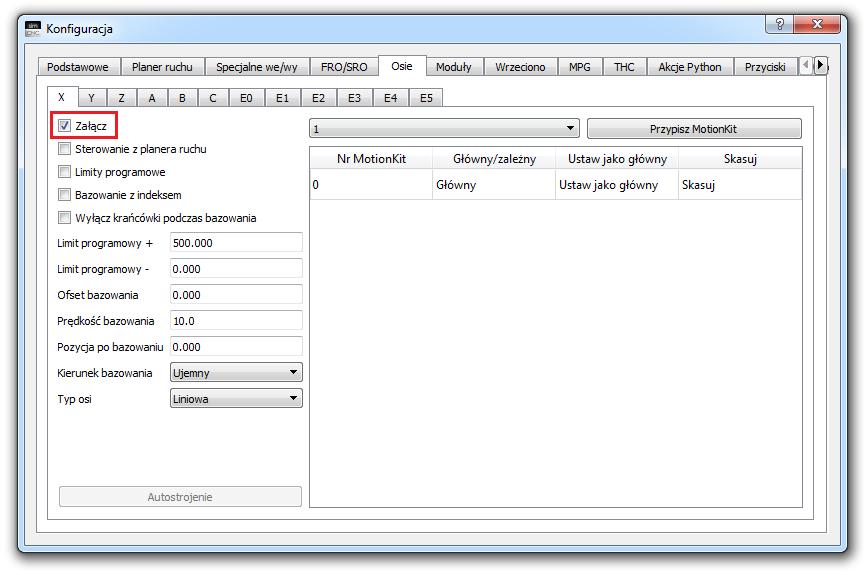Enable Wyłącz krańcówki podczas bazowania
Image resolution: width=868 pixels, height=575 pixels.
pyautogui.click(x=64, y=217)
